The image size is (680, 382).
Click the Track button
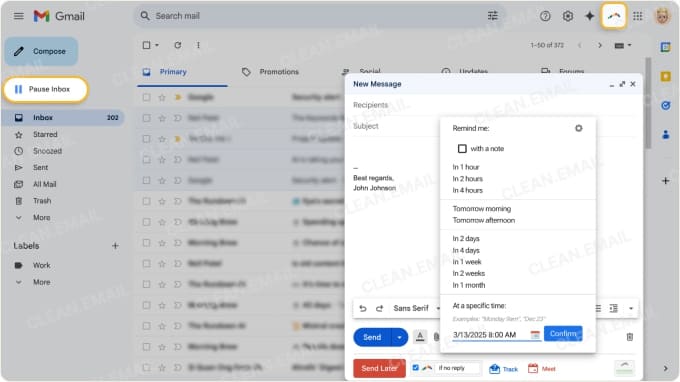point(503,369)
